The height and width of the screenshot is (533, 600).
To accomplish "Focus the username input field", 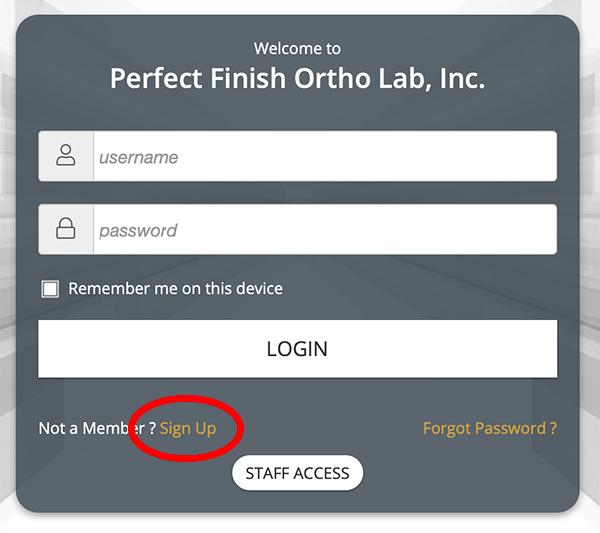I will point(324,157).
